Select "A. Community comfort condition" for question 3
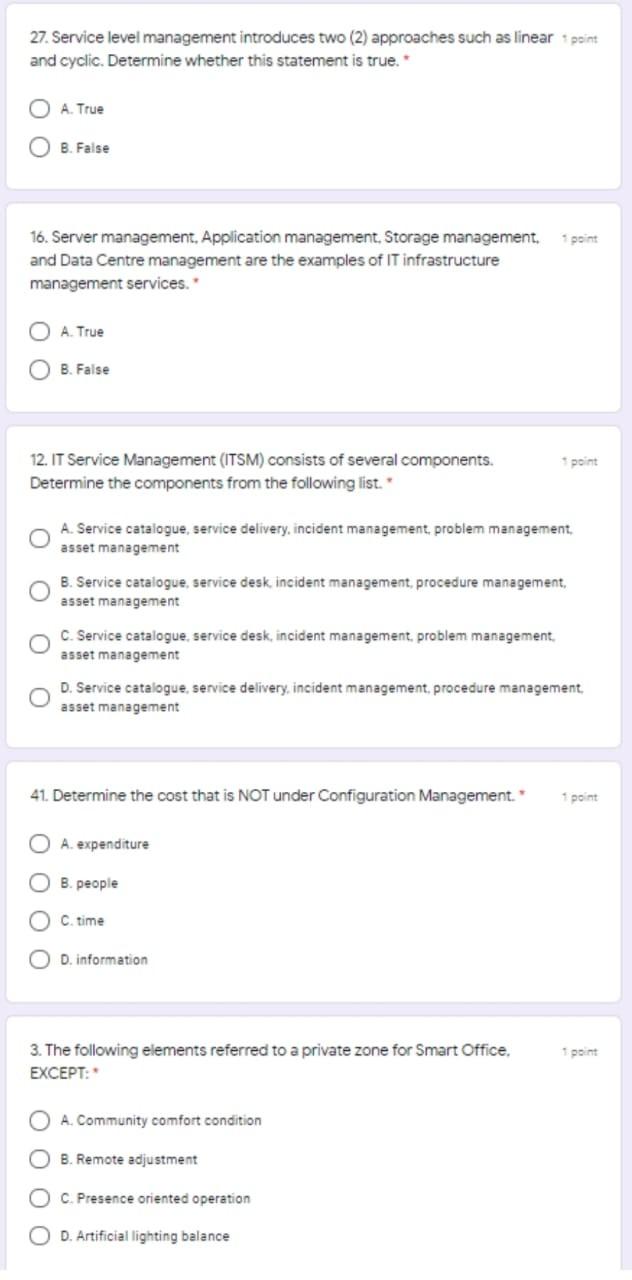The height and width of the screenshot is (1280, 632). tap(39, 1120)
